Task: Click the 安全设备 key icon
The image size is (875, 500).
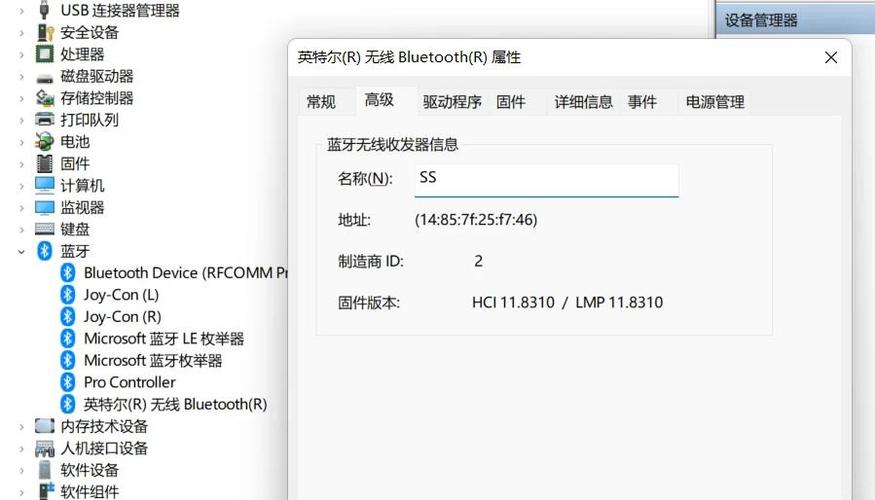Action: click(45, 32)
